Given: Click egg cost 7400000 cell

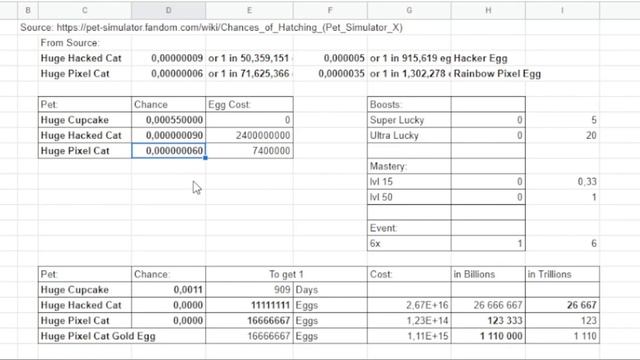Looking at the screenshot, I should click(249, 151).
